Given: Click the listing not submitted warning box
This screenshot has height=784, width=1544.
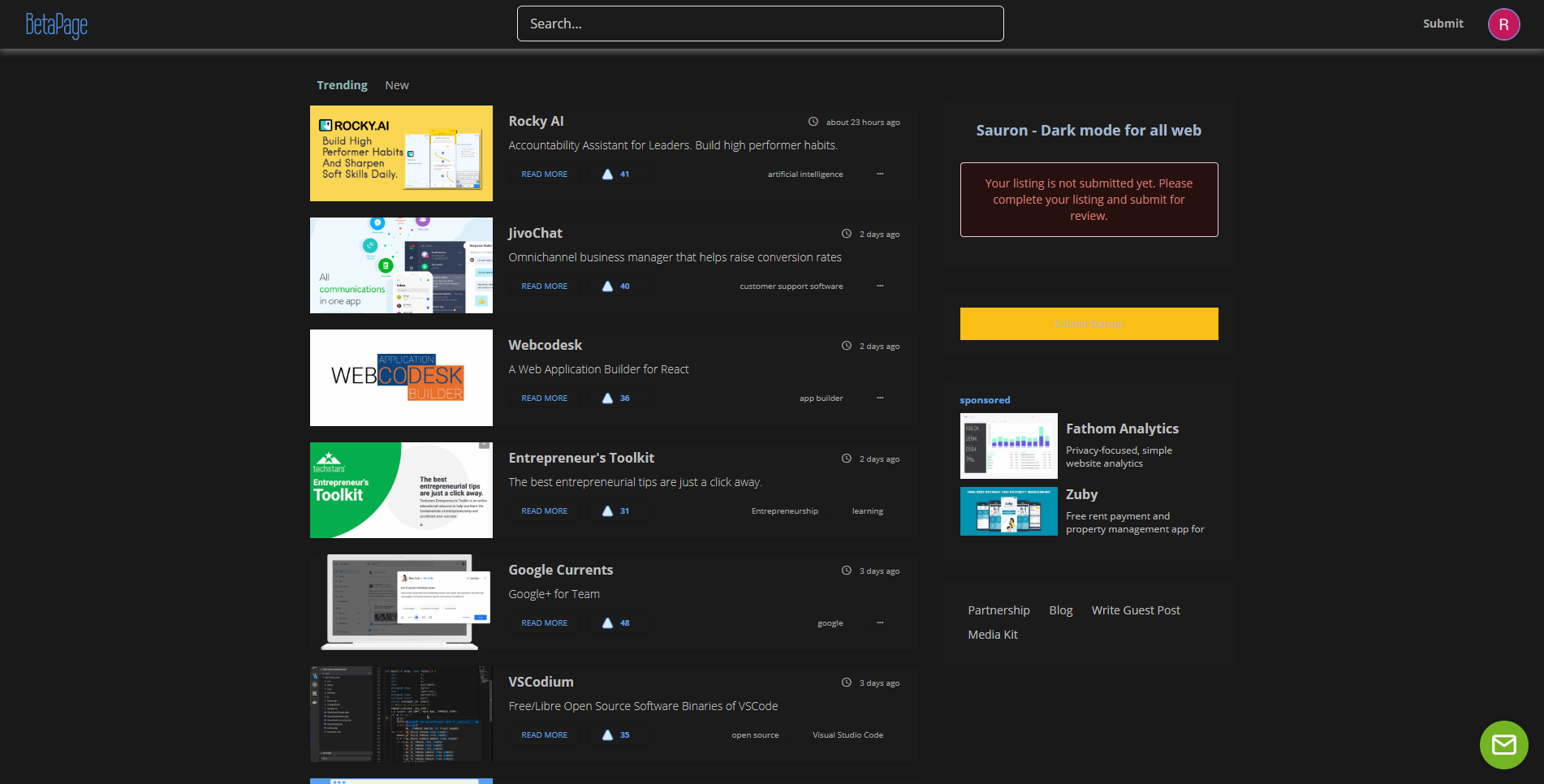Looking at the screenshot, I should (x=1089, y=200).
